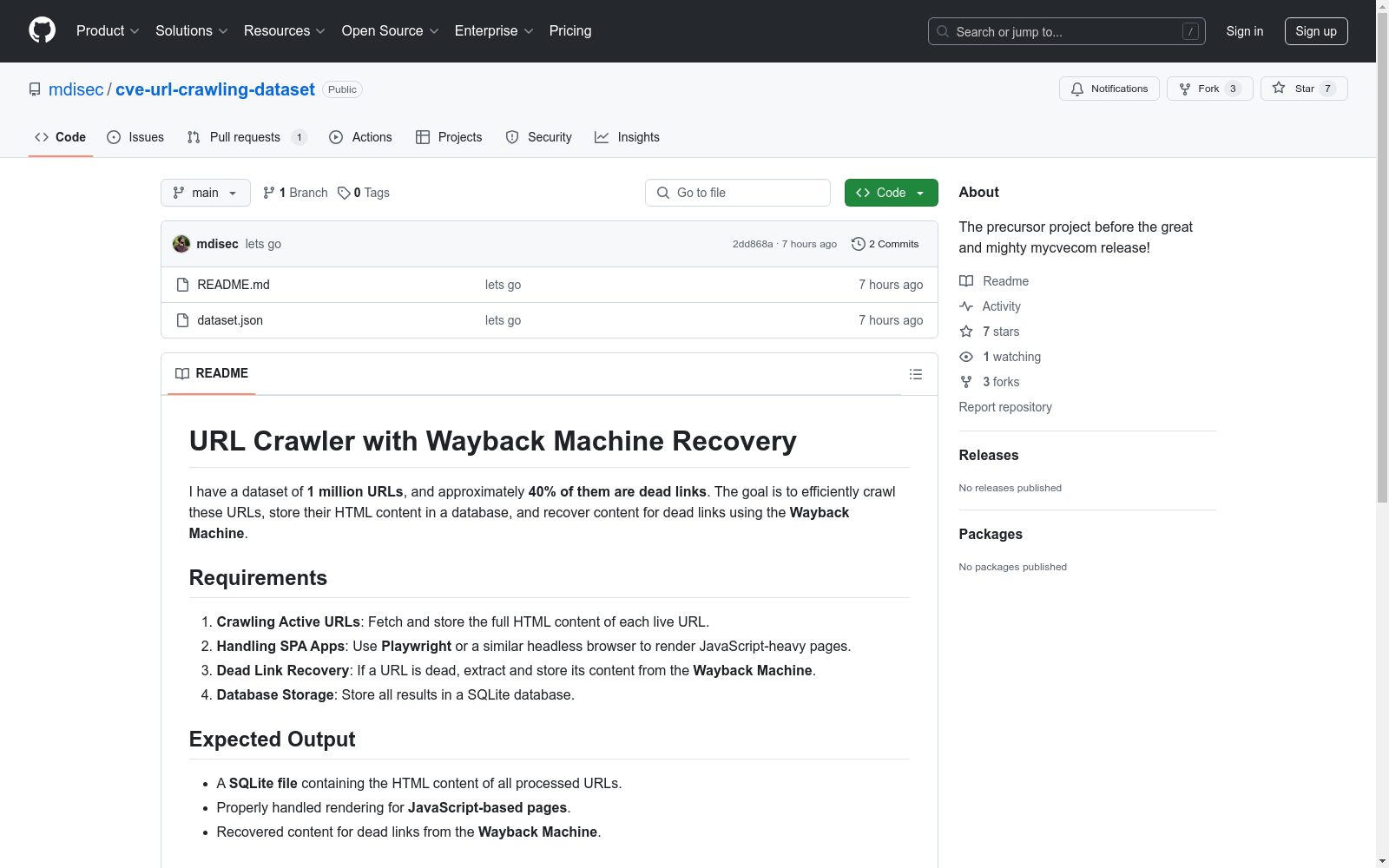Viewport: 1389px width, 868px height.
Task: Click the fork icon beside 3 forks
Action: (966, 382)
